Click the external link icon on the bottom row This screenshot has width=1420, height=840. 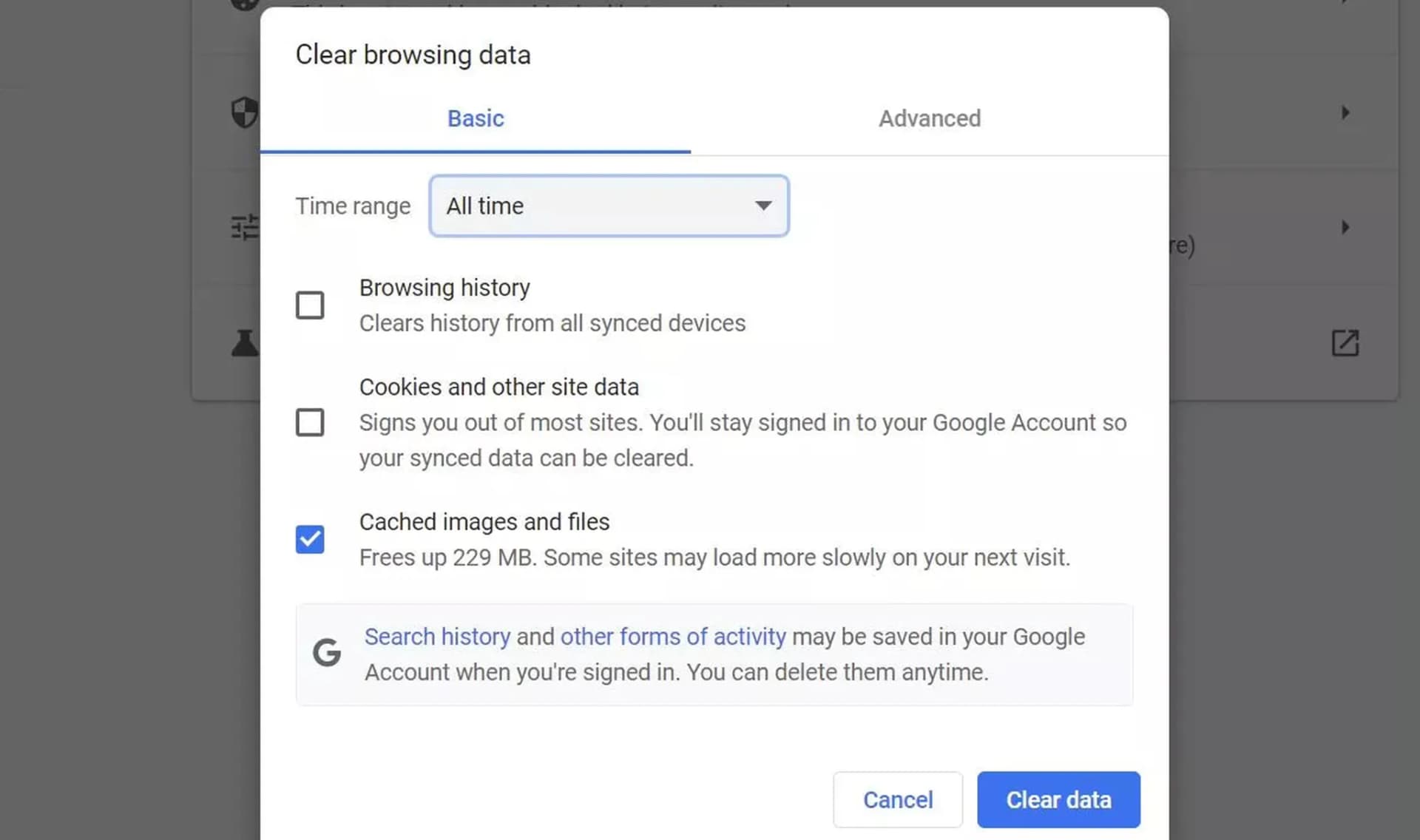point(1346,342)
